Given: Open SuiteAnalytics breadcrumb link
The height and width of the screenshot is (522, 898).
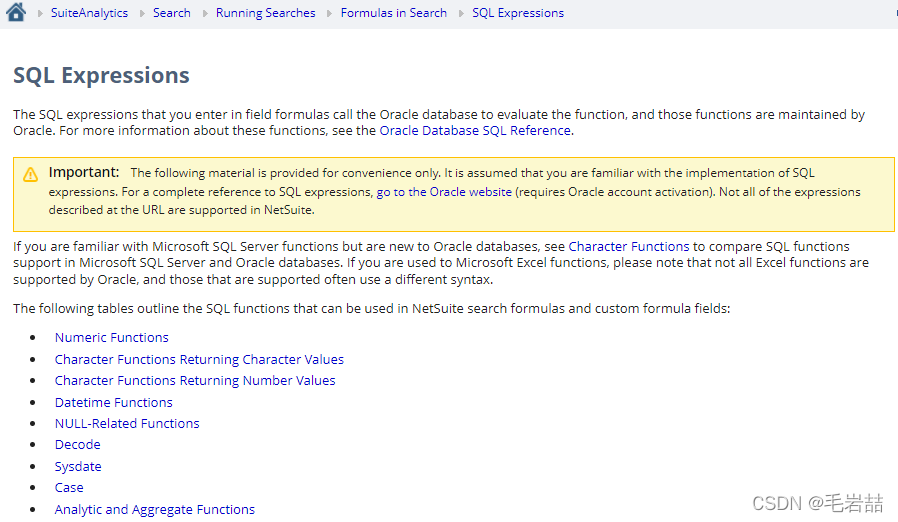Looking at the screenshot, I should [x=89, y=13].
